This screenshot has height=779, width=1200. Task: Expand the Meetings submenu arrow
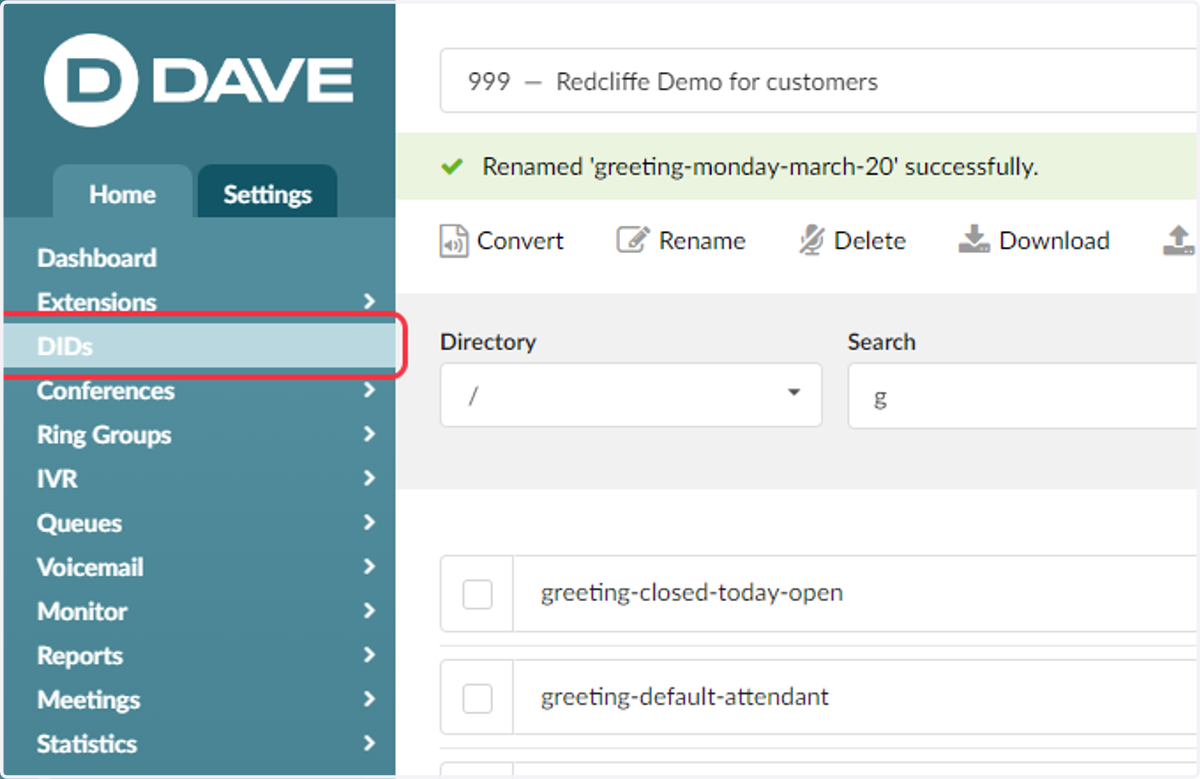pos(369,699)
